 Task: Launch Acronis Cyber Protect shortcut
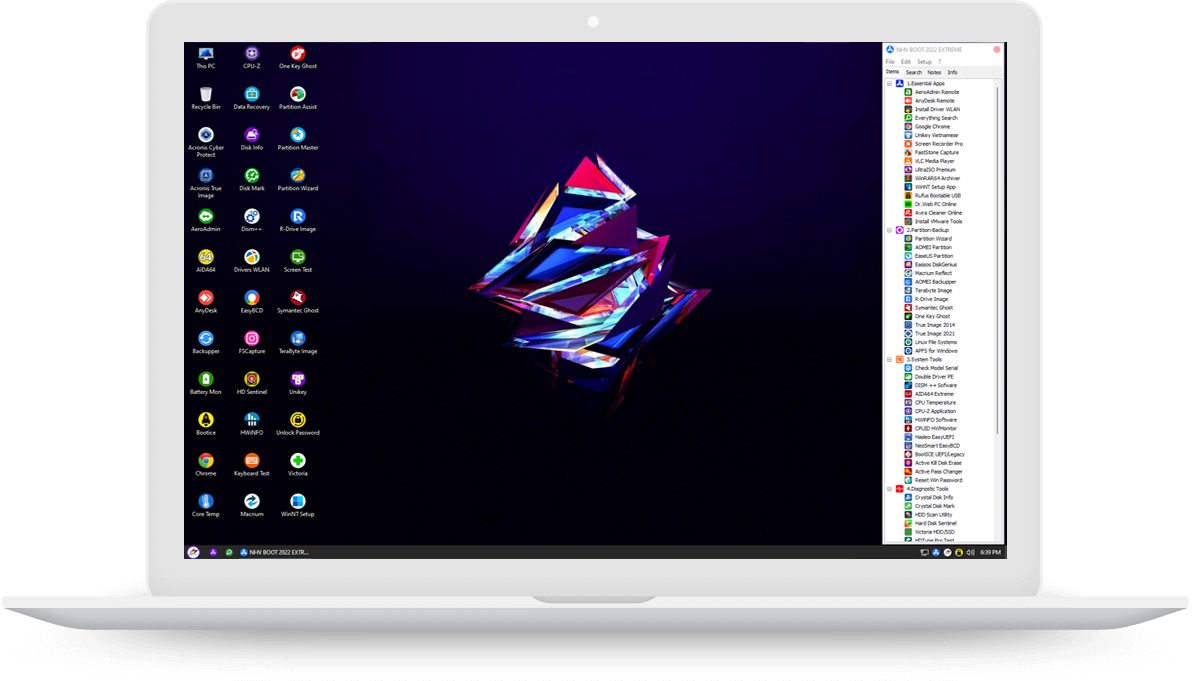(205, 141)
